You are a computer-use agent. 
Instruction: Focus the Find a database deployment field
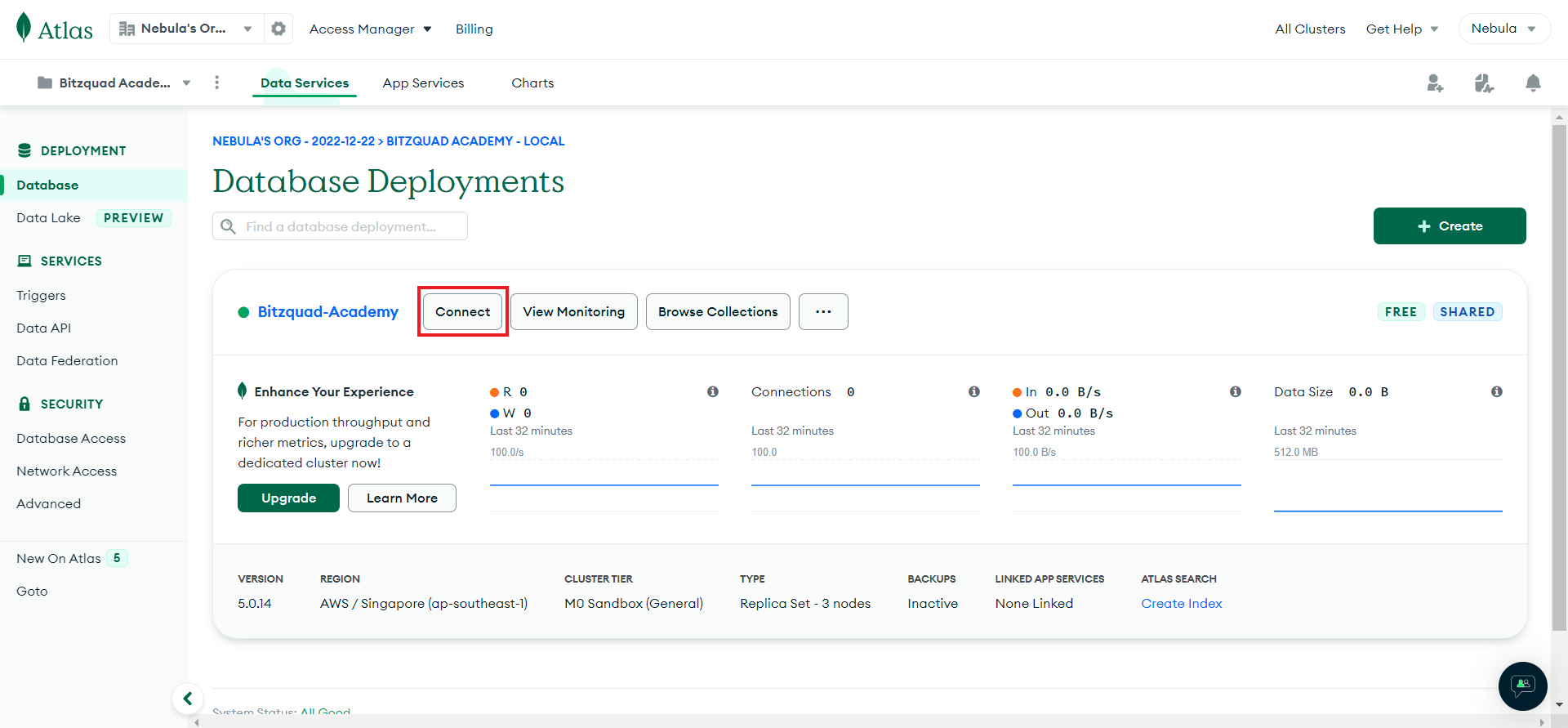pyautogui.click(x=340, y=226)
